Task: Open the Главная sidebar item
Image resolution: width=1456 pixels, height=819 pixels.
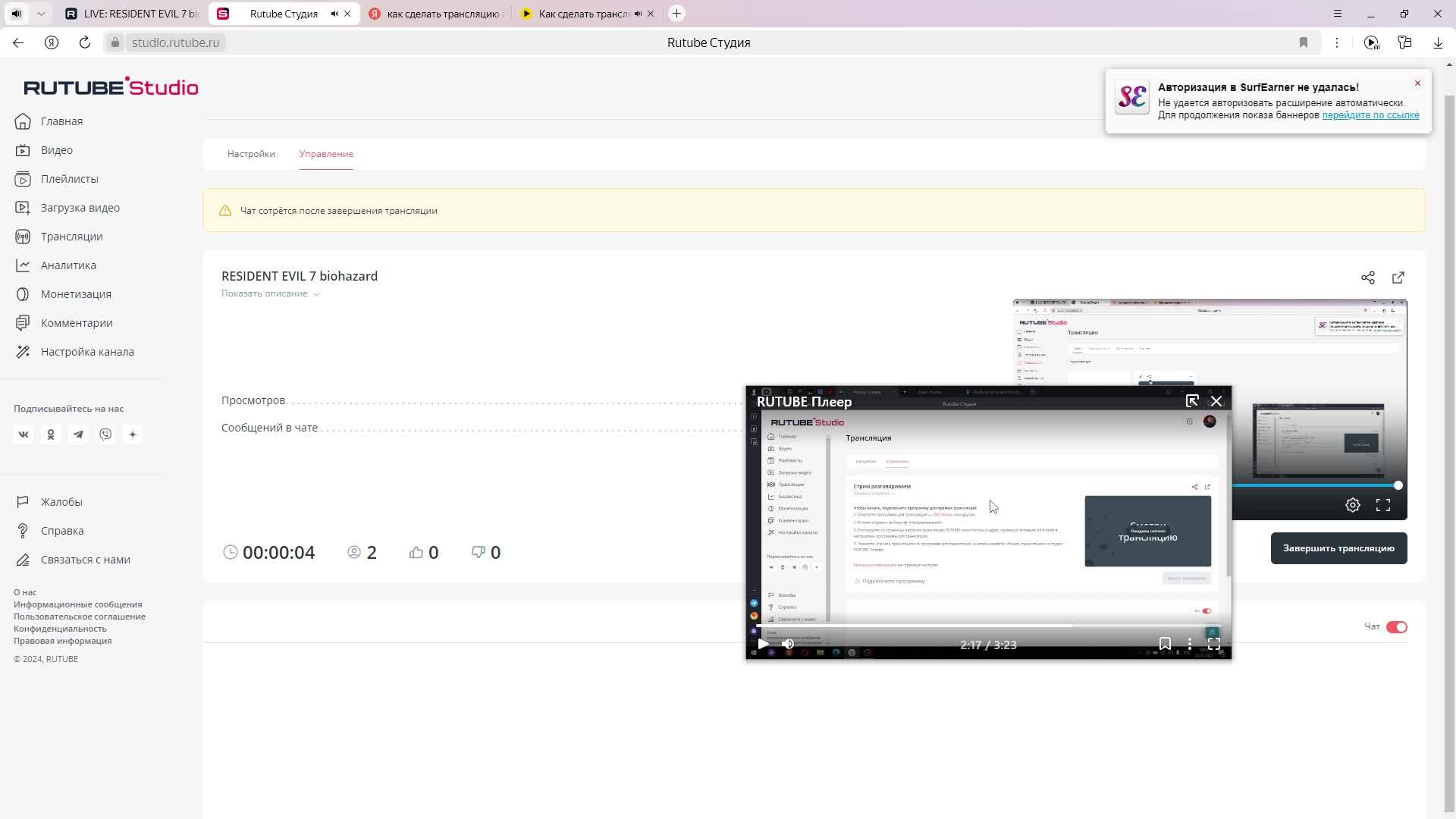Action: (x=49, y=121)
